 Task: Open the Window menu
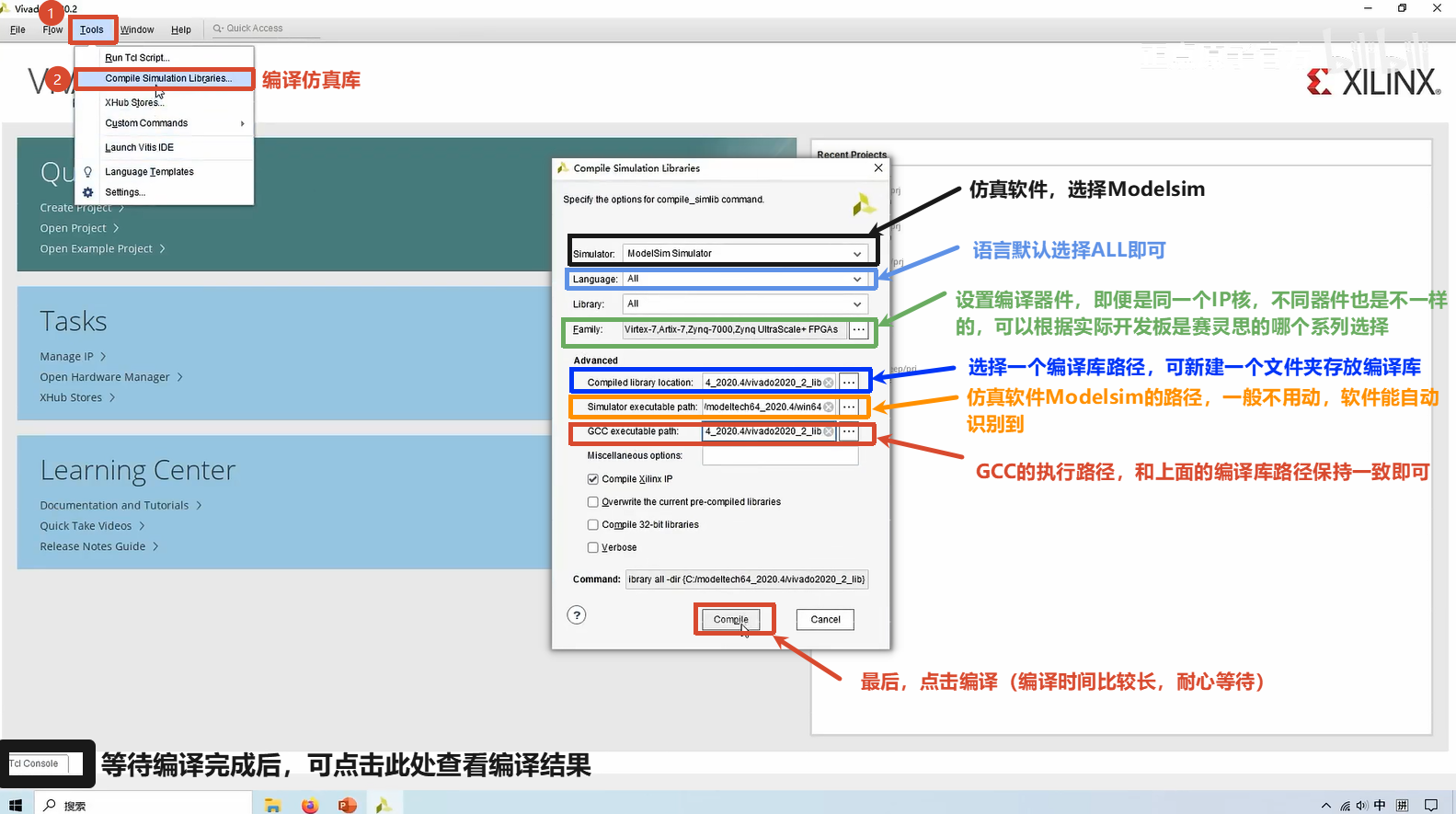coord(137,29)
